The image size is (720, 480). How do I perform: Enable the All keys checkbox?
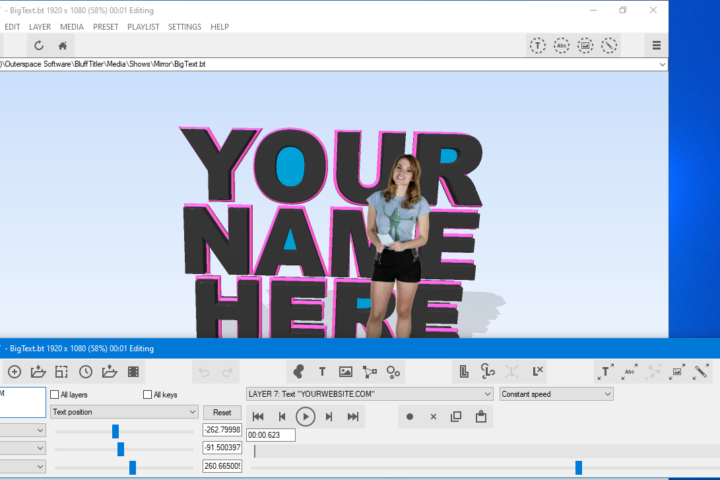pos(147,395)
